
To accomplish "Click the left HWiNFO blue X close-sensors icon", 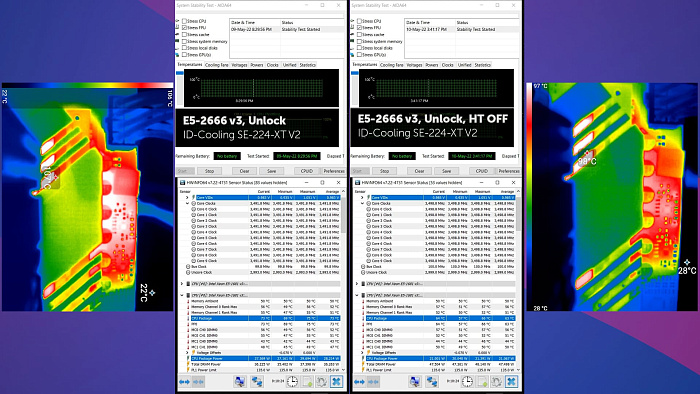I will (337, 382).
